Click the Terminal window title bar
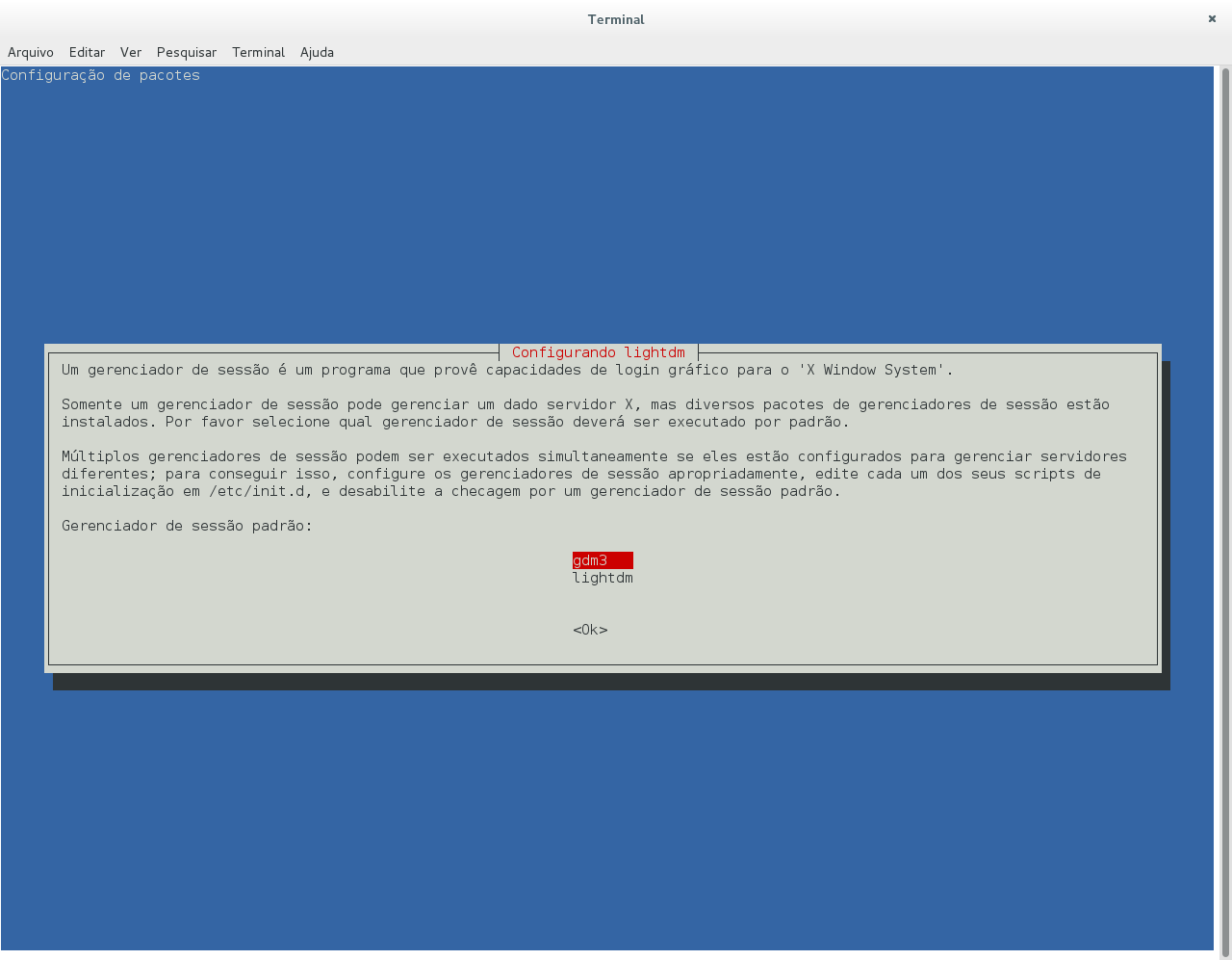The width and height of the screenshot is (1232, 960). (x=616, y=19)
